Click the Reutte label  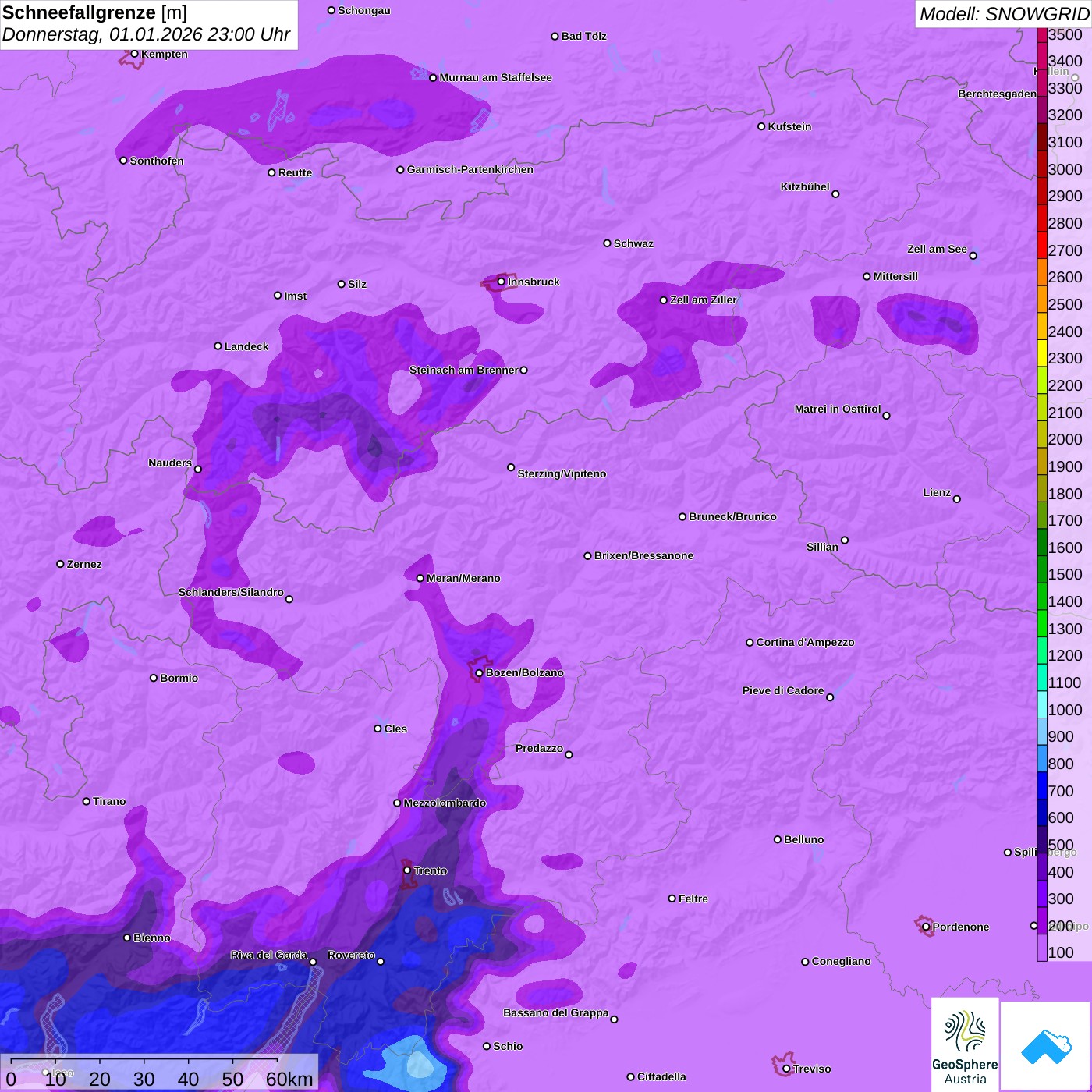(295, 172)
